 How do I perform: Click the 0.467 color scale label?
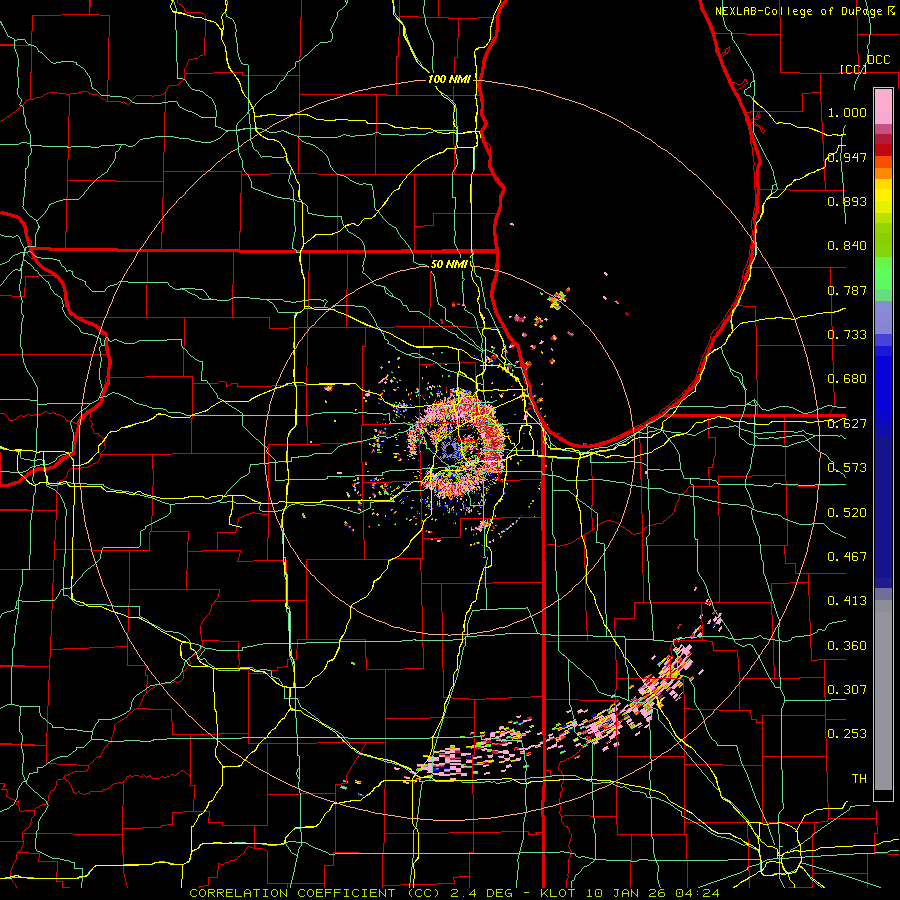pyautogui.click(x=847, y=557)
